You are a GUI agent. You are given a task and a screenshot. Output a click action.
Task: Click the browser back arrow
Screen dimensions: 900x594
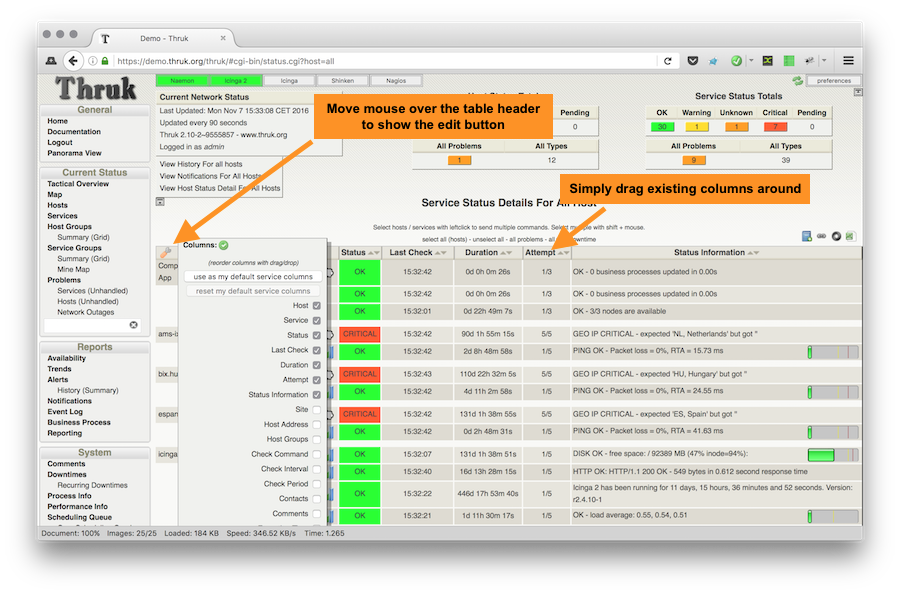pyautogui.click(x=72, y=61)
